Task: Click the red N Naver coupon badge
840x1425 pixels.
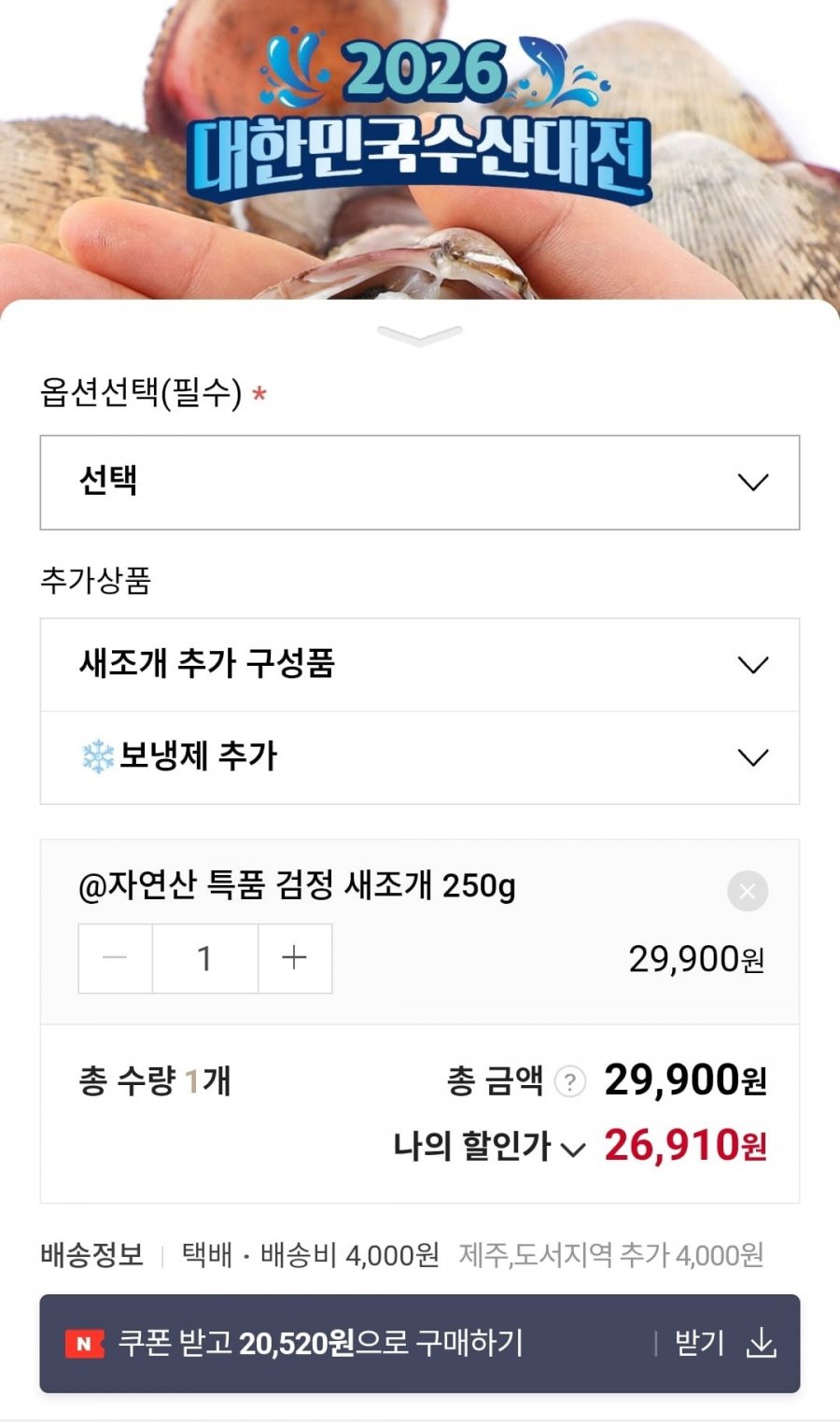Action: click(84, 1344)
